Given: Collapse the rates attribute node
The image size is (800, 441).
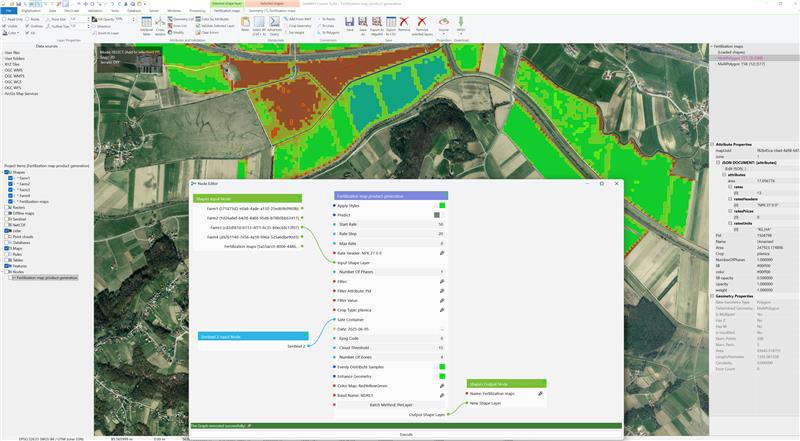Looking at the screenshot, I should pos(730,187).
